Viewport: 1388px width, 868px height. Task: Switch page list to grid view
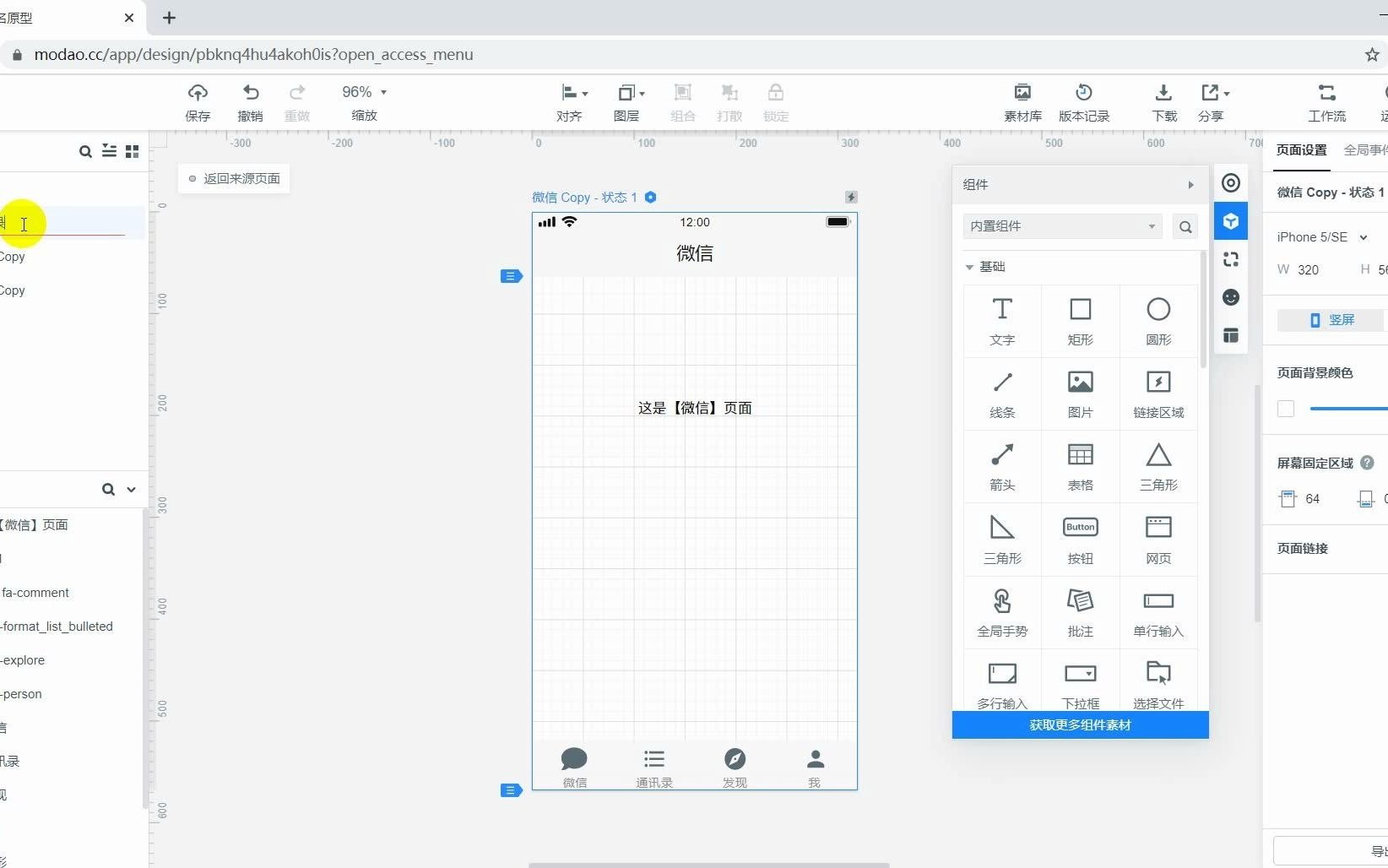(x=132, y=151)
